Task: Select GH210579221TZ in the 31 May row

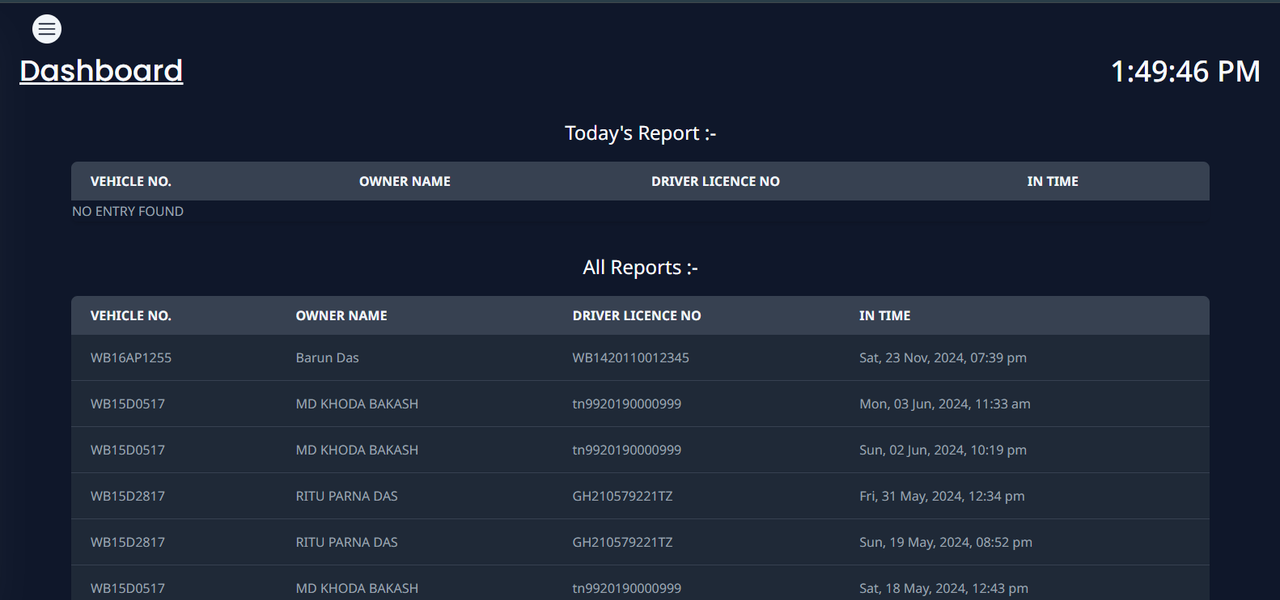Action: point(623,496)
